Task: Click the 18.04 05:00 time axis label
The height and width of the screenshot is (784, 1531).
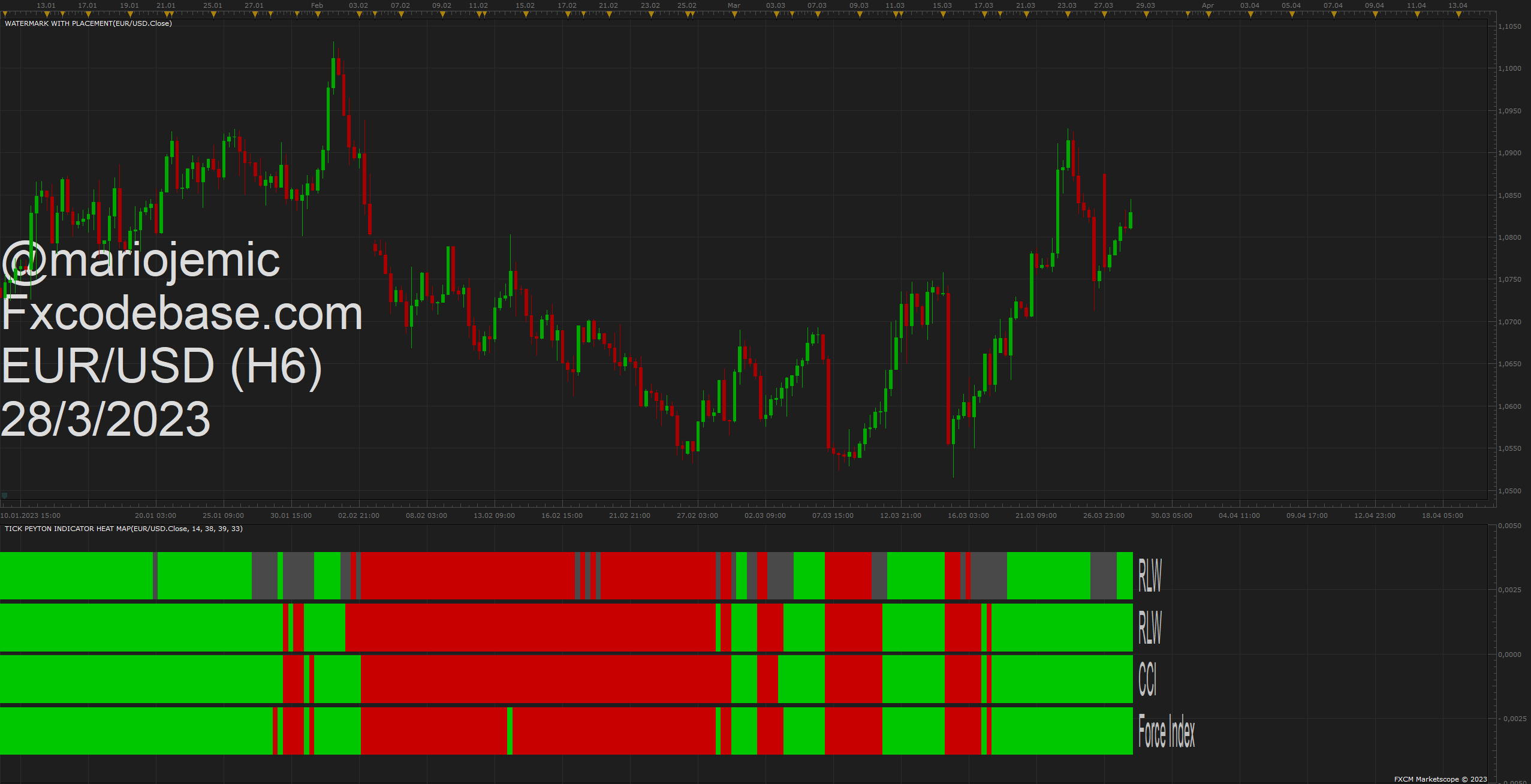Action: [1442, 515]
